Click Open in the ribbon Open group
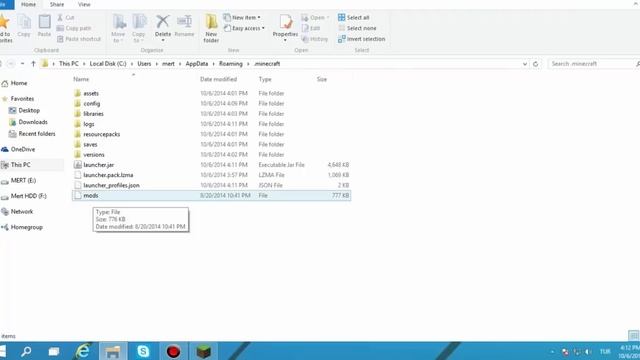 tap(315, 18)
